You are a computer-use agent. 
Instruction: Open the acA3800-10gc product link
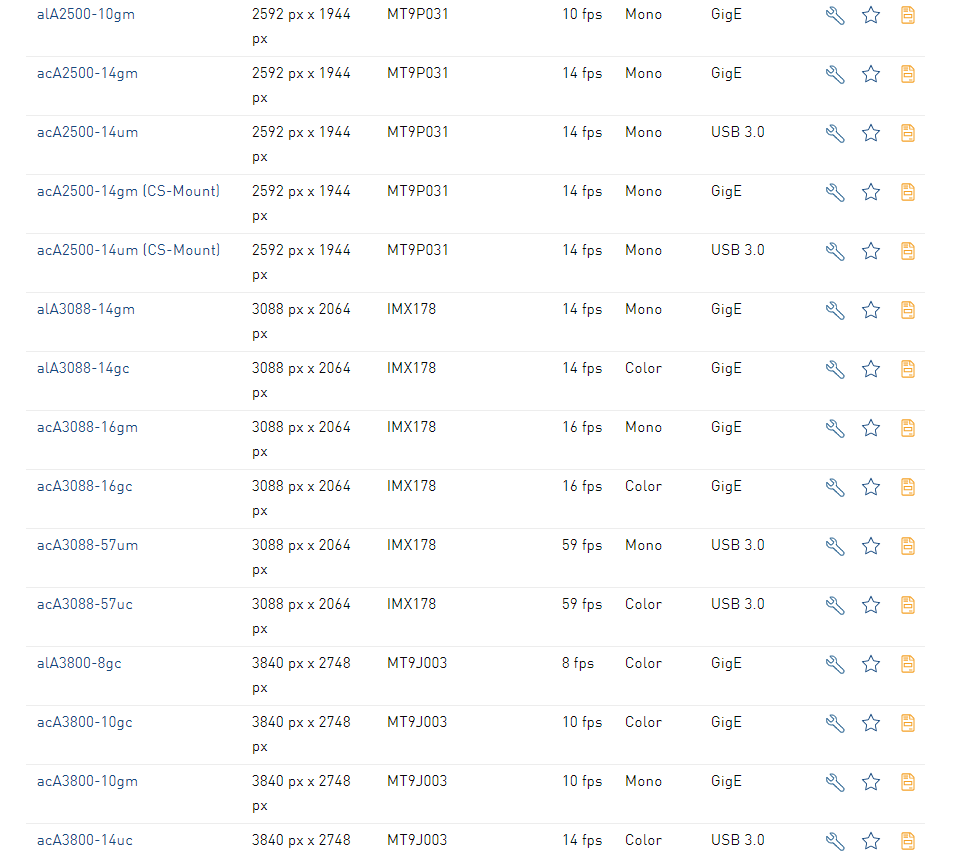[x=85, y=722]
